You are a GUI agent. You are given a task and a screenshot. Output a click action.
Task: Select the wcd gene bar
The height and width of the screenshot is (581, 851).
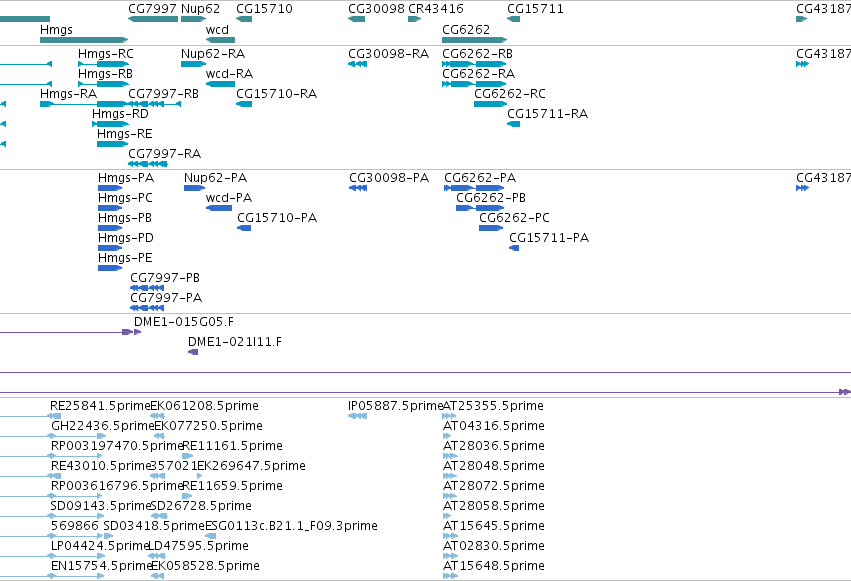(220, 40)
